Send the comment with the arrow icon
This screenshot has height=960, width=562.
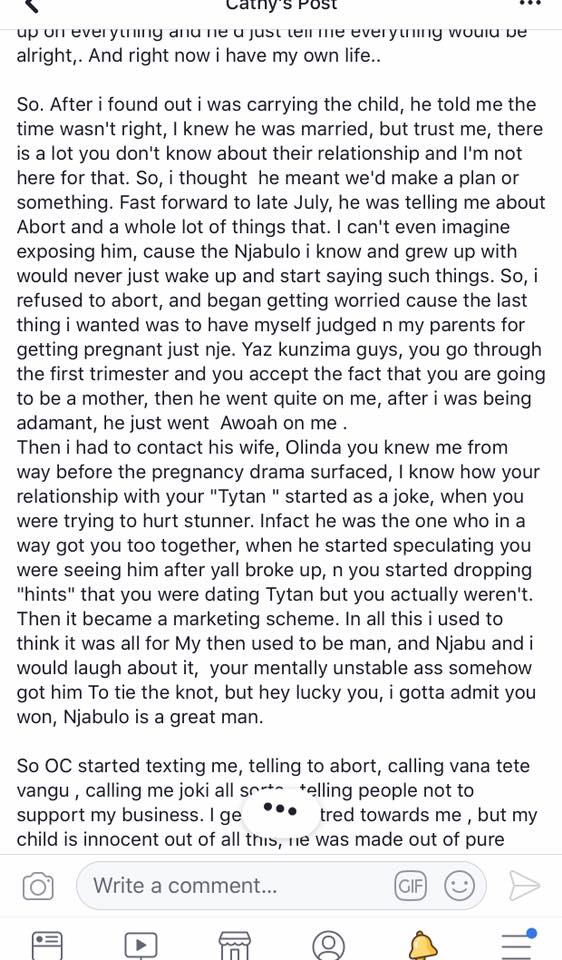(x=525, y=886)
